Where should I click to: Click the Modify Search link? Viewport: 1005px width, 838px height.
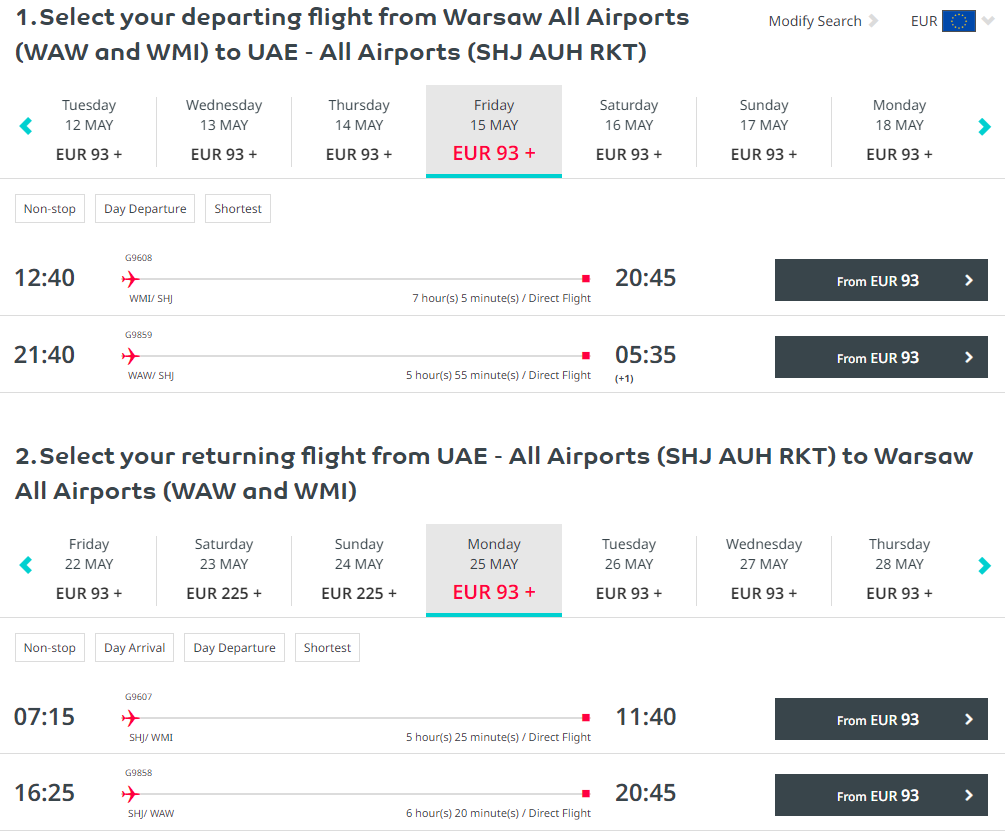click(815, 21)
